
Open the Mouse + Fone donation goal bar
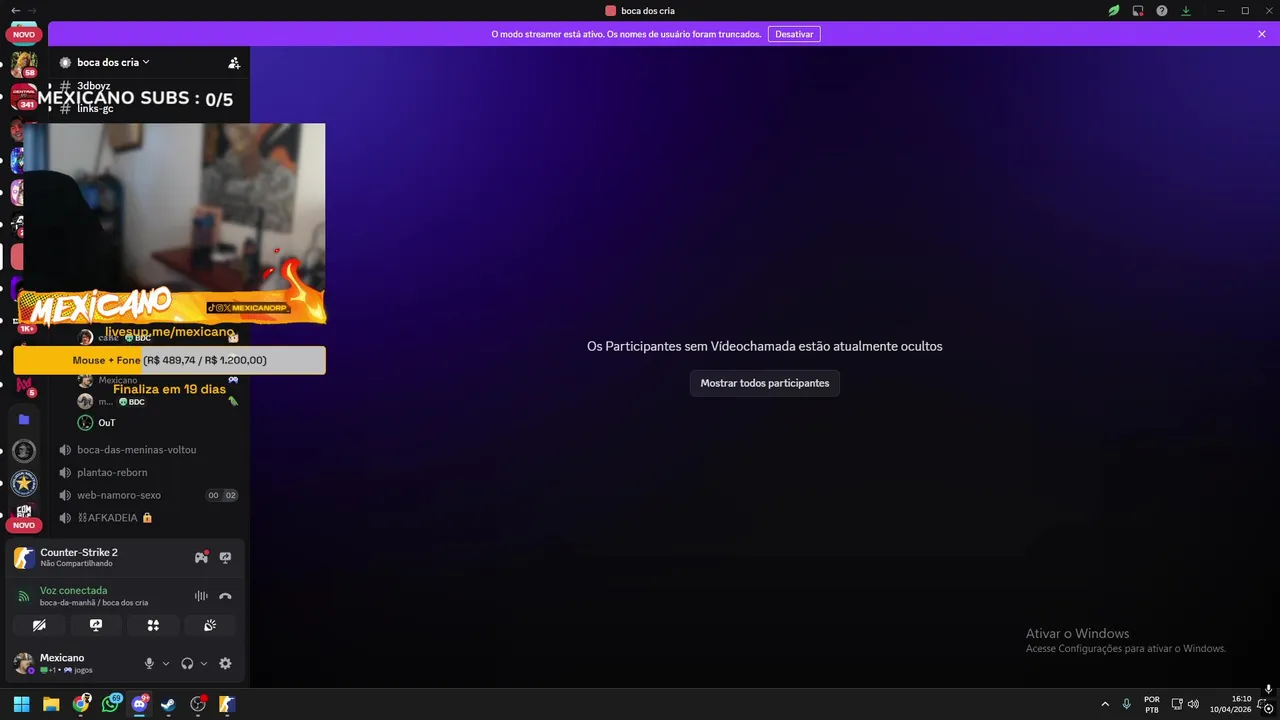(169, 360)
